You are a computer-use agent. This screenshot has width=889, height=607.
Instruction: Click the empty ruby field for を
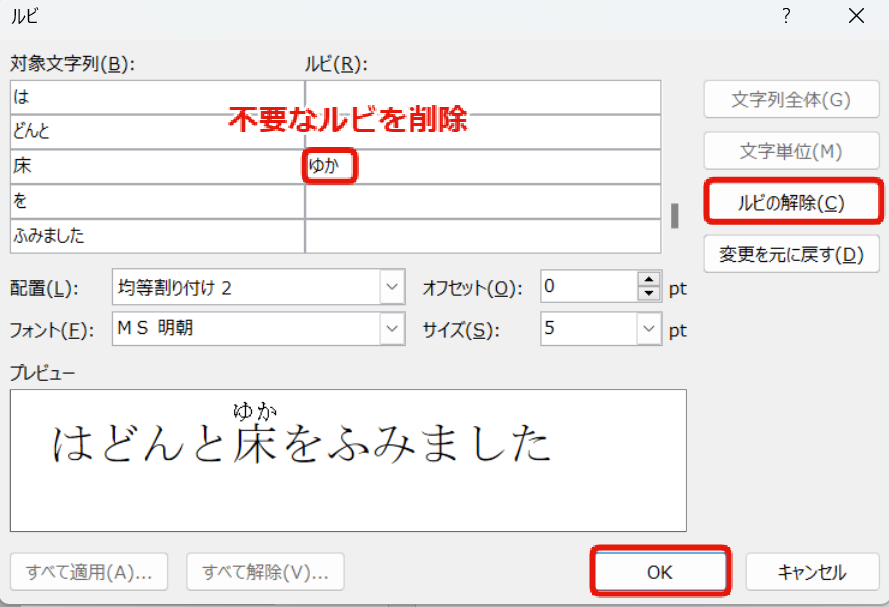(482, 202)
